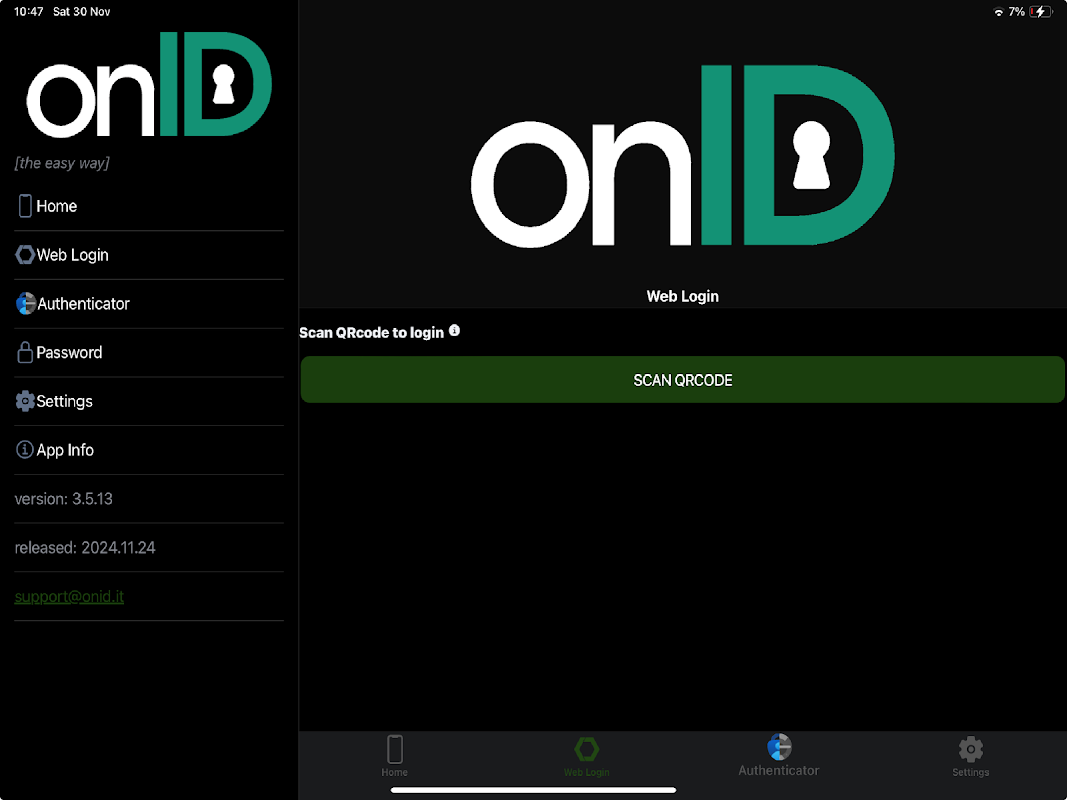This screenshot has height=800, width=1067.
Task: Tap the gear icon beside Settings in sidebar
Action: tap(25, 401)
